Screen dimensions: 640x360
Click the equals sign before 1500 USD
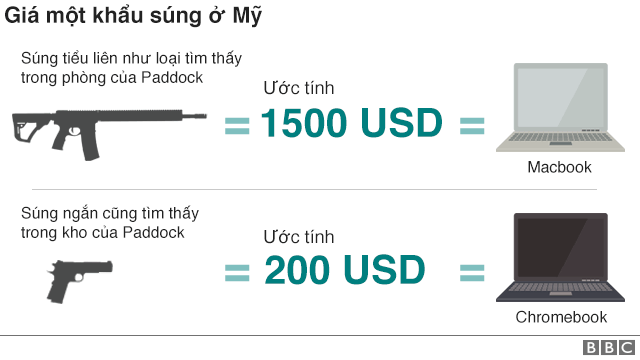[x=237, y=126]
